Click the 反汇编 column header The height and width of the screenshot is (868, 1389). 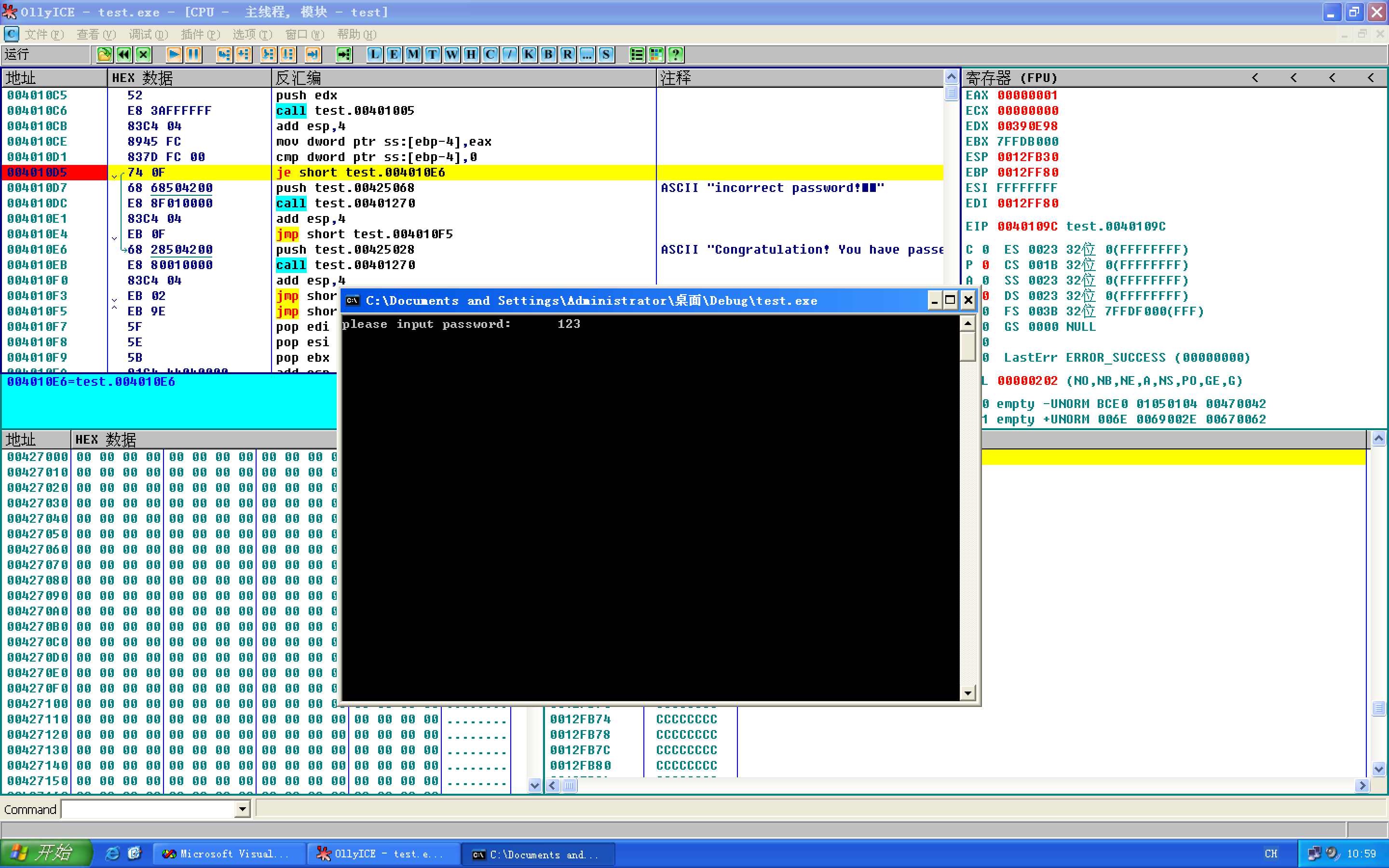[463, 78]
